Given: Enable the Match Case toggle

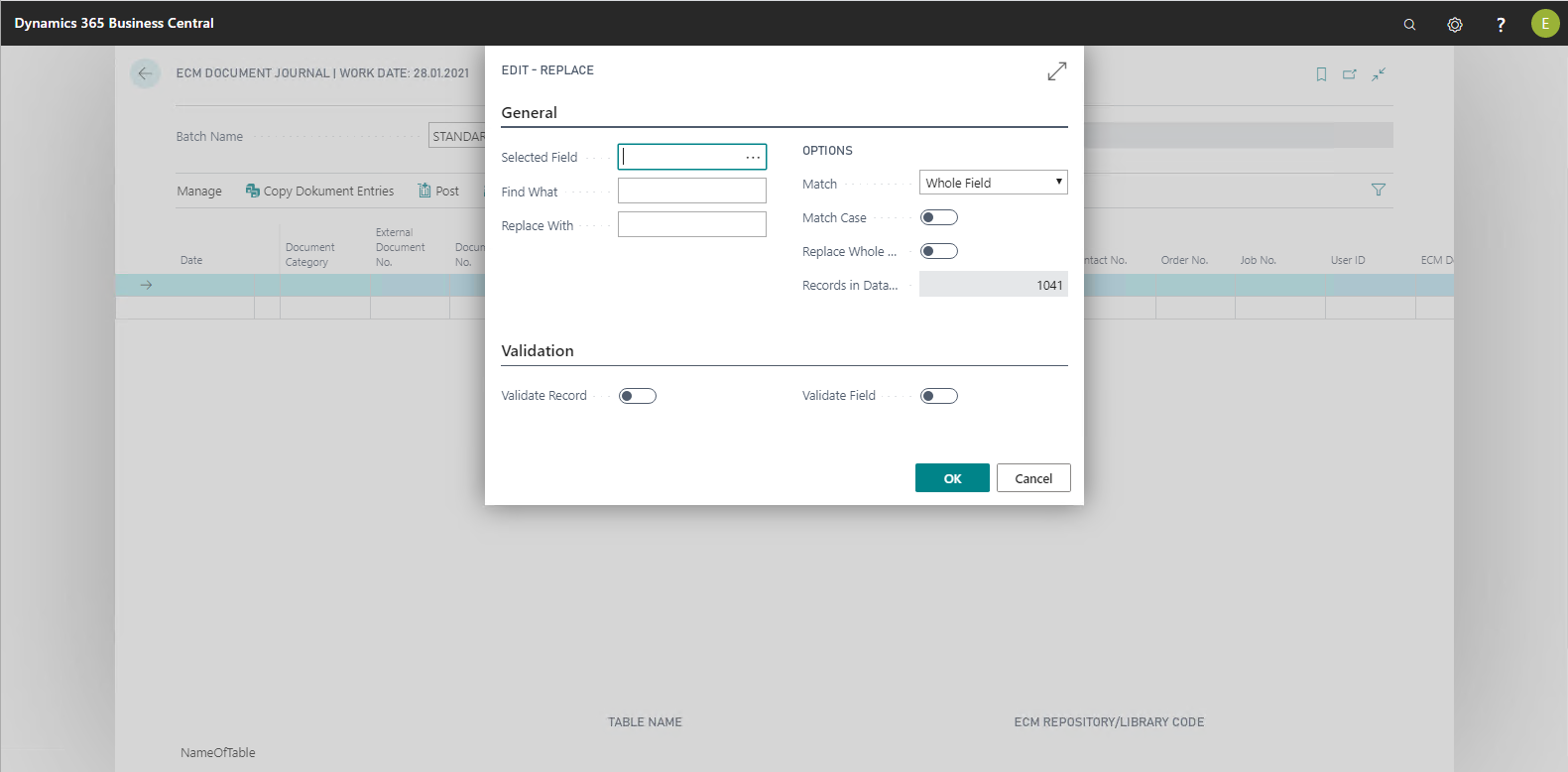Looking at the screenshot, I should 938,217.
